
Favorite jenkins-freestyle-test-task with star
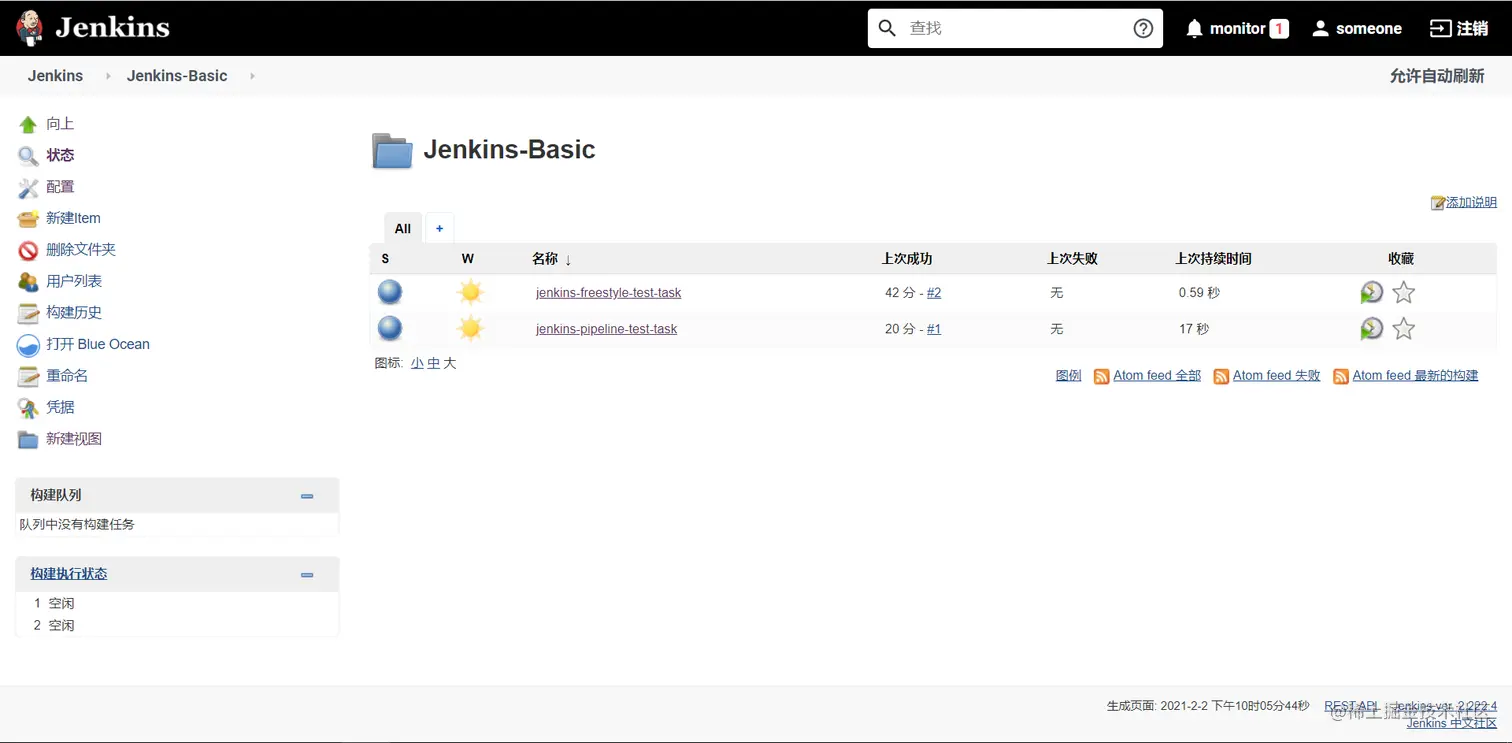1404,292
